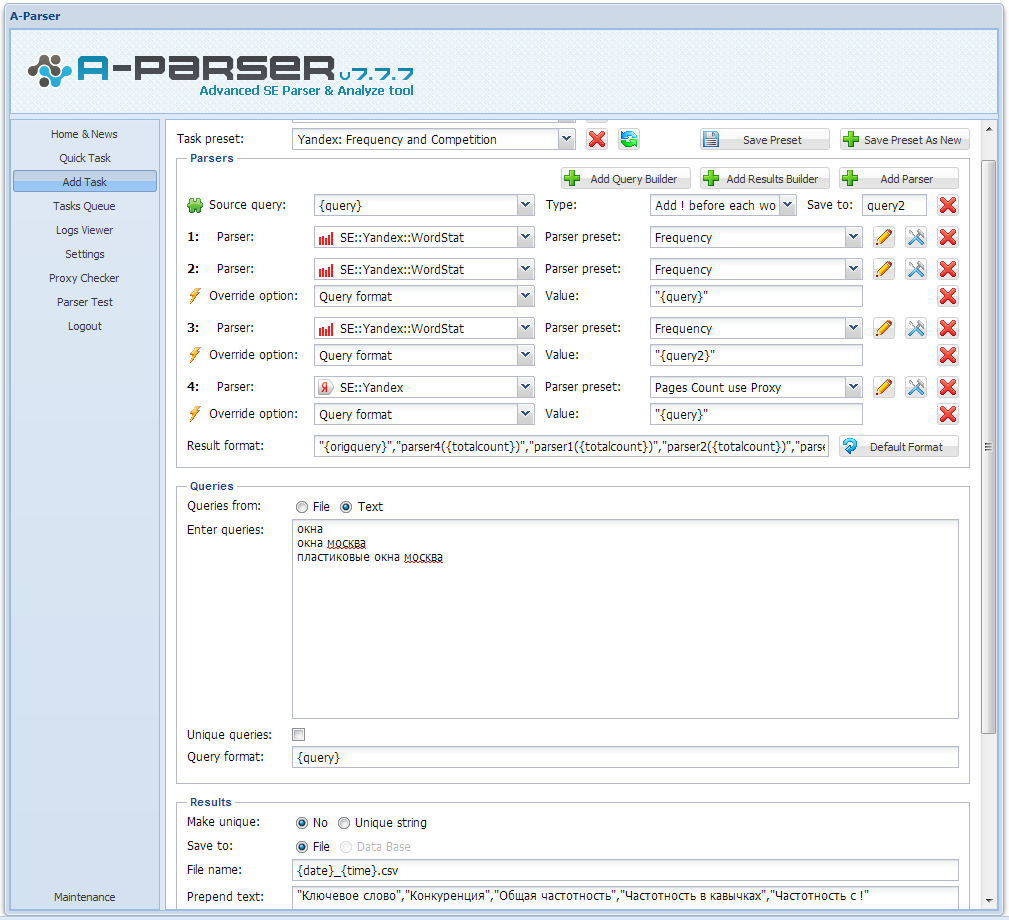Click lightning icon of parser 2 override
Viewport: 1009px width, 920px height.
point(194,296)
